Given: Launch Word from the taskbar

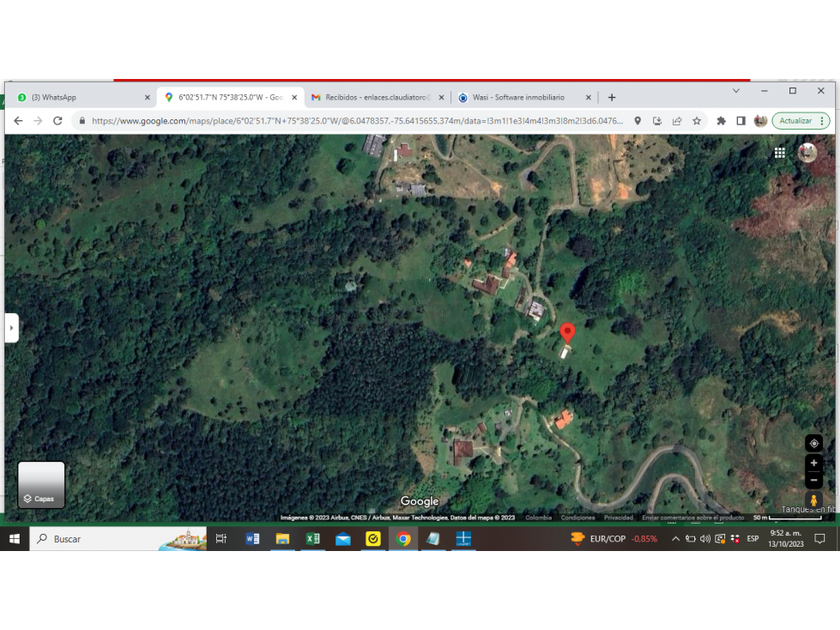Looking at the screenshot, I should [x=252, y=539].
